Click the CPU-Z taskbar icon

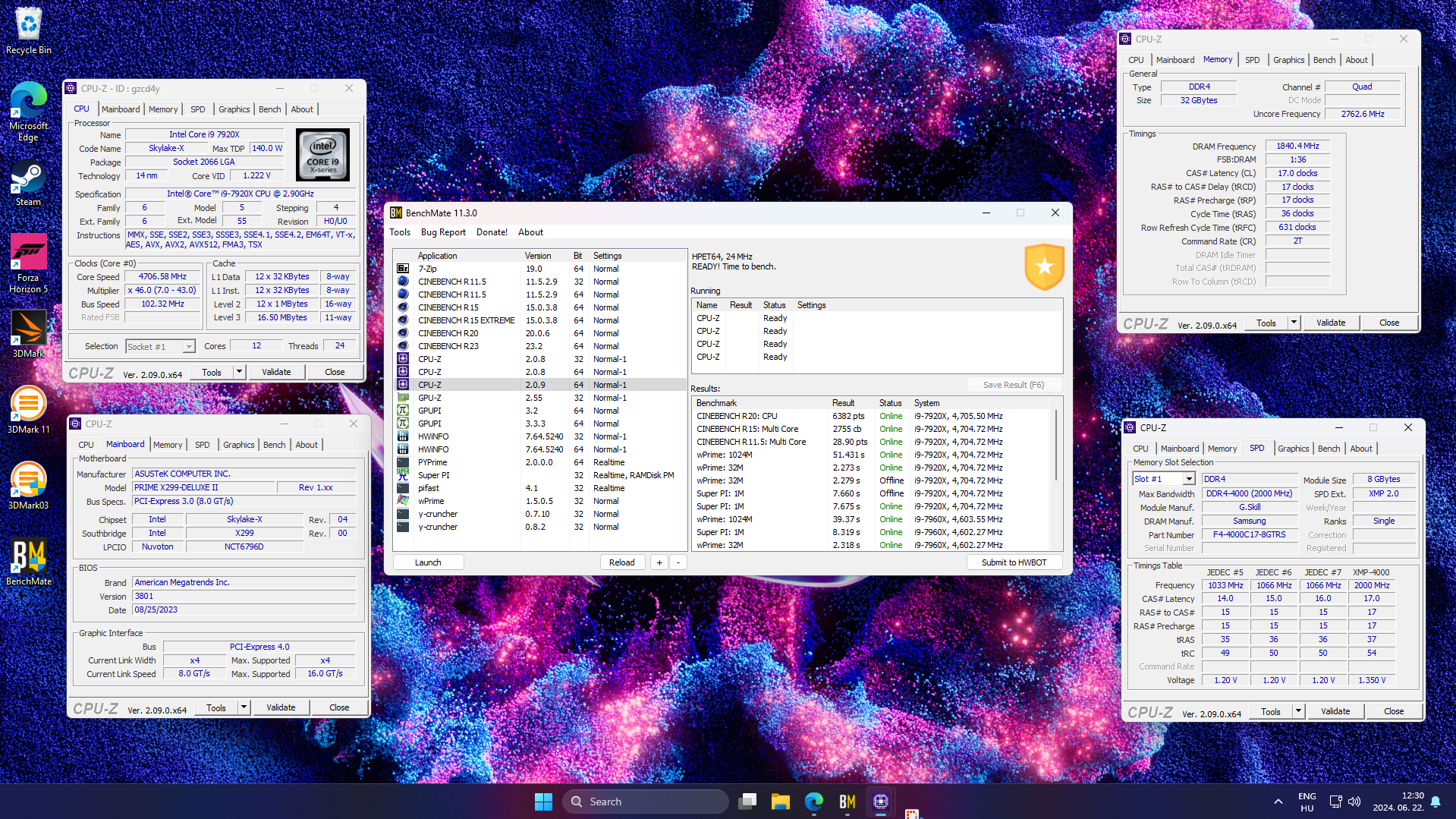881,802
